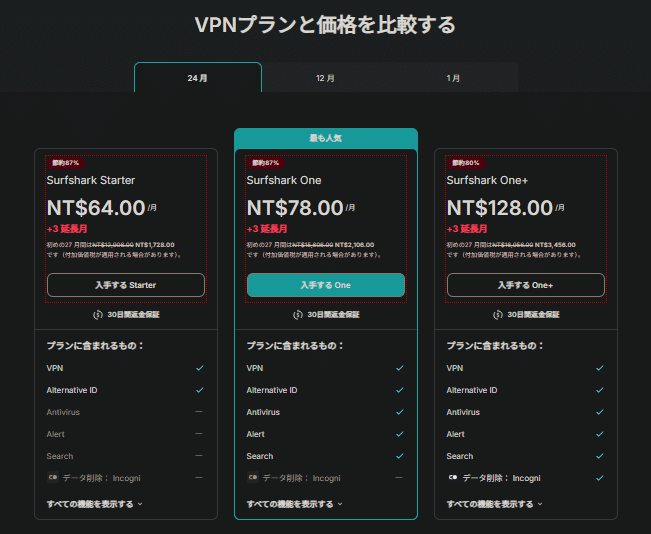Switch to the 1月 billing tab
The image size is (651, 534).
click(453, 78)
